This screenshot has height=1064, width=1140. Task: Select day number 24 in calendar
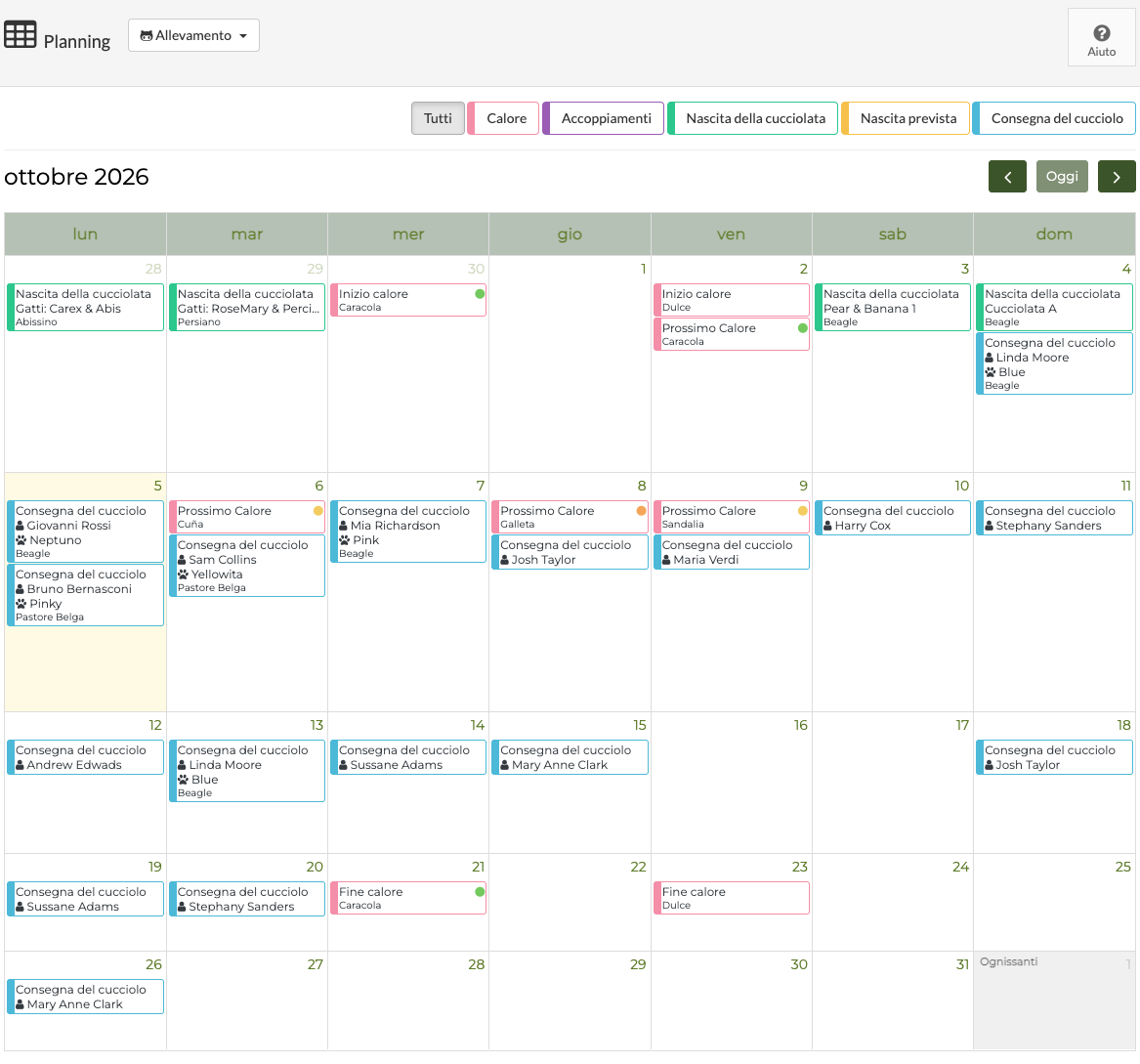960,867
